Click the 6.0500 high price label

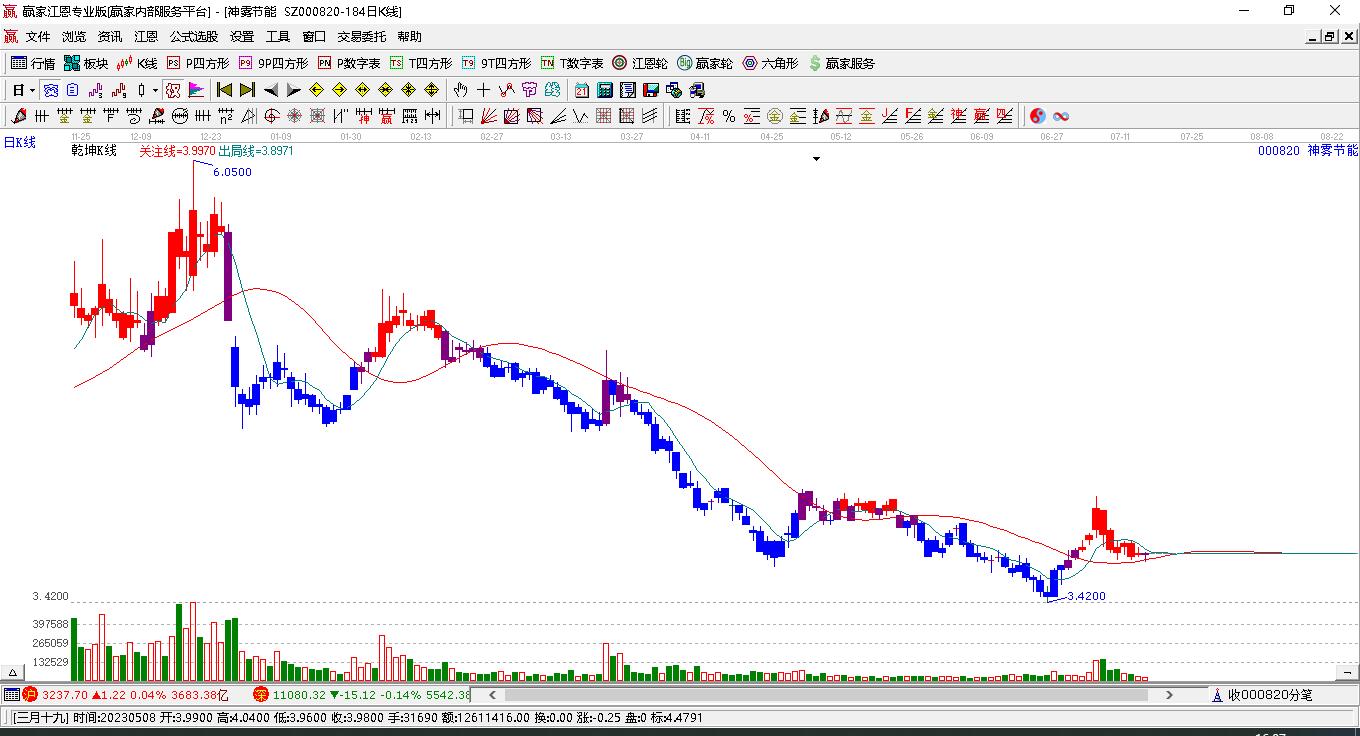pyautogui.click(x=233, y=172)
